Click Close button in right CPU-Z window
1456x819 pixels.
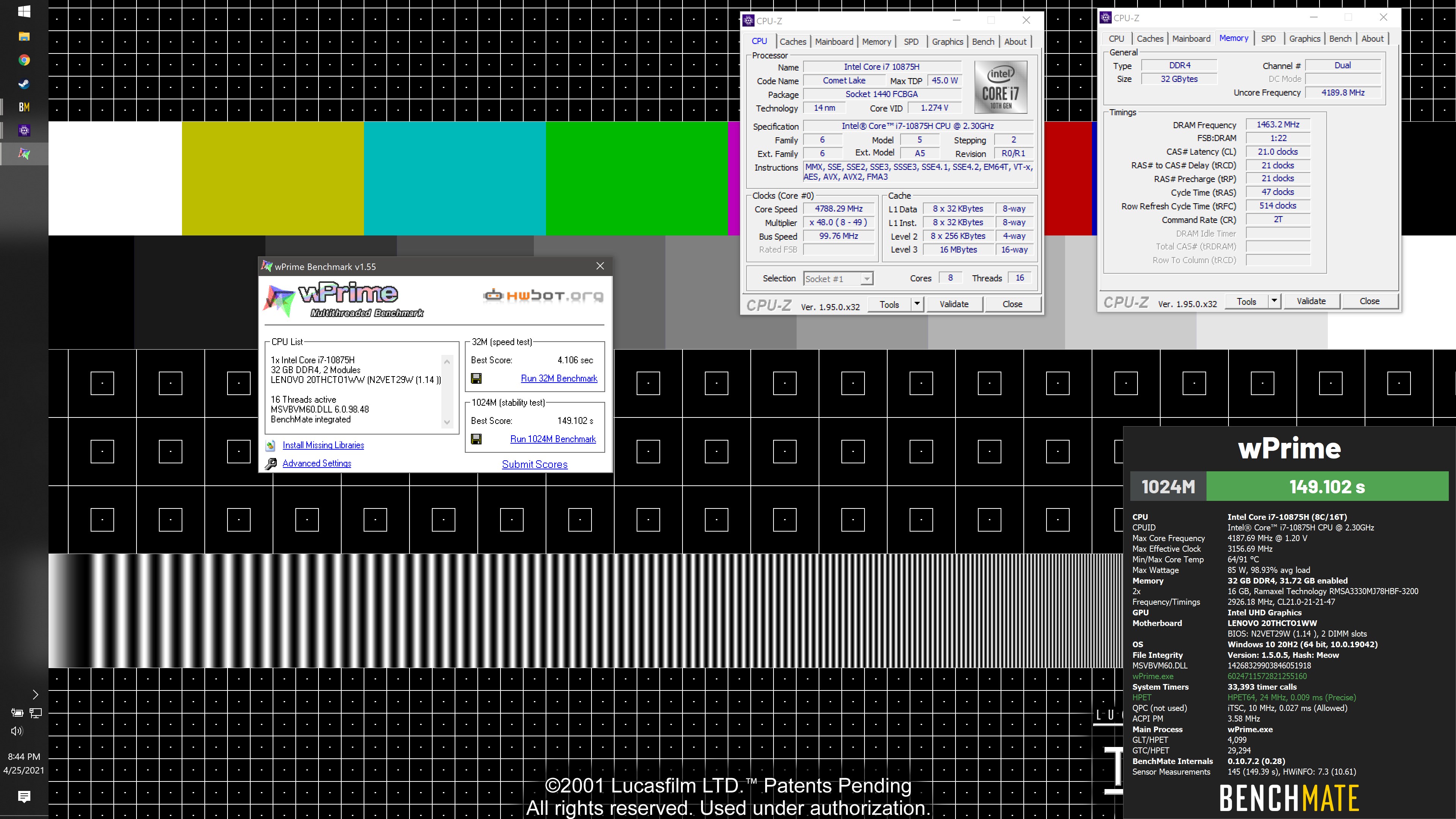[x=1369, y=301]
